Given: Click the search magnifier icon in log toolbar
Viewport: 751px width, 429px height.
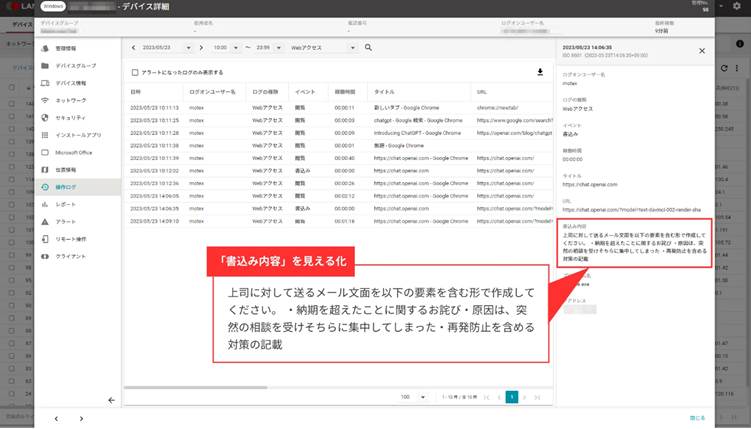Looking at the screenshot, I should click(x=368, y=47).
